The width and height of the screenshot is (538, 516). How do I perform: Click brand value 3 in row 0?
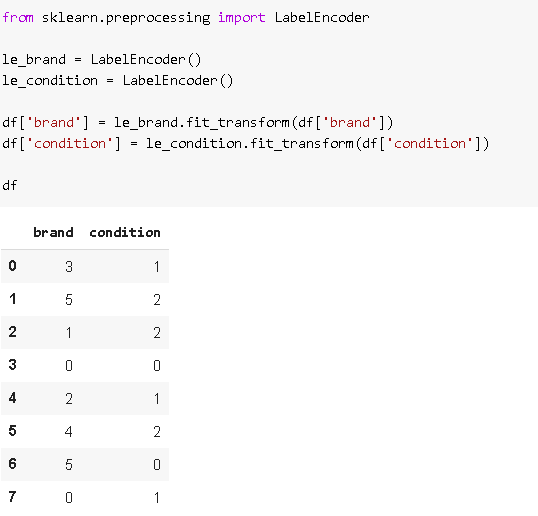69,267
